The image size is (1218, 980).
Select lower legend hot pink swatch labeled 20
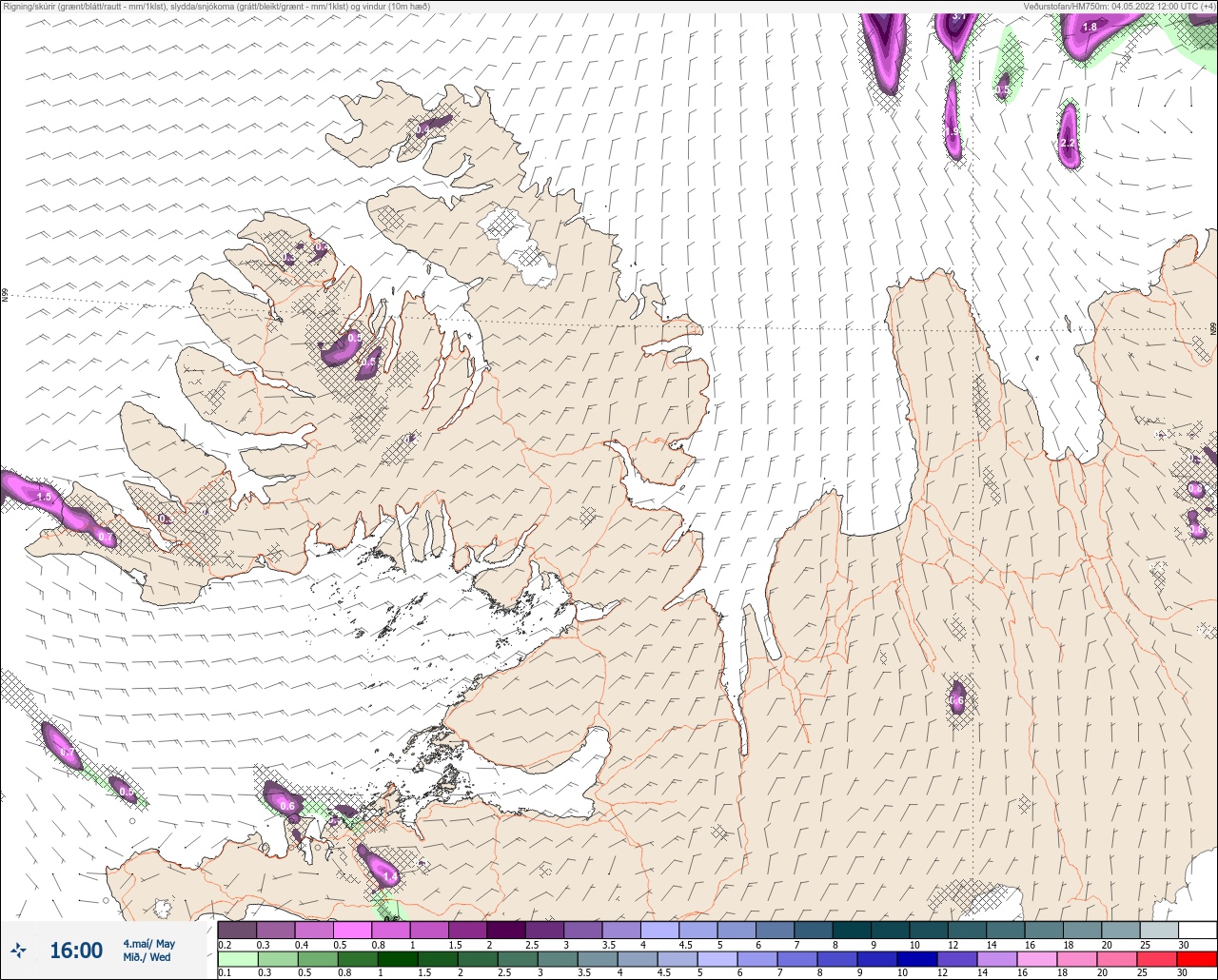1117,959
